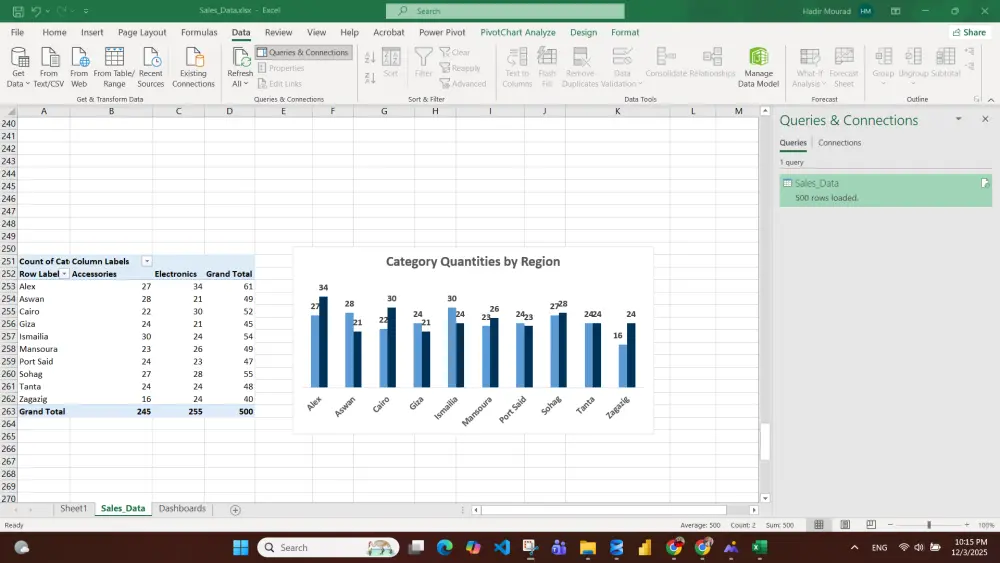Create a Forecast Sheet
Image resolution: width=1000 pixels, height=563 pixels.
(x=844, y=67)
